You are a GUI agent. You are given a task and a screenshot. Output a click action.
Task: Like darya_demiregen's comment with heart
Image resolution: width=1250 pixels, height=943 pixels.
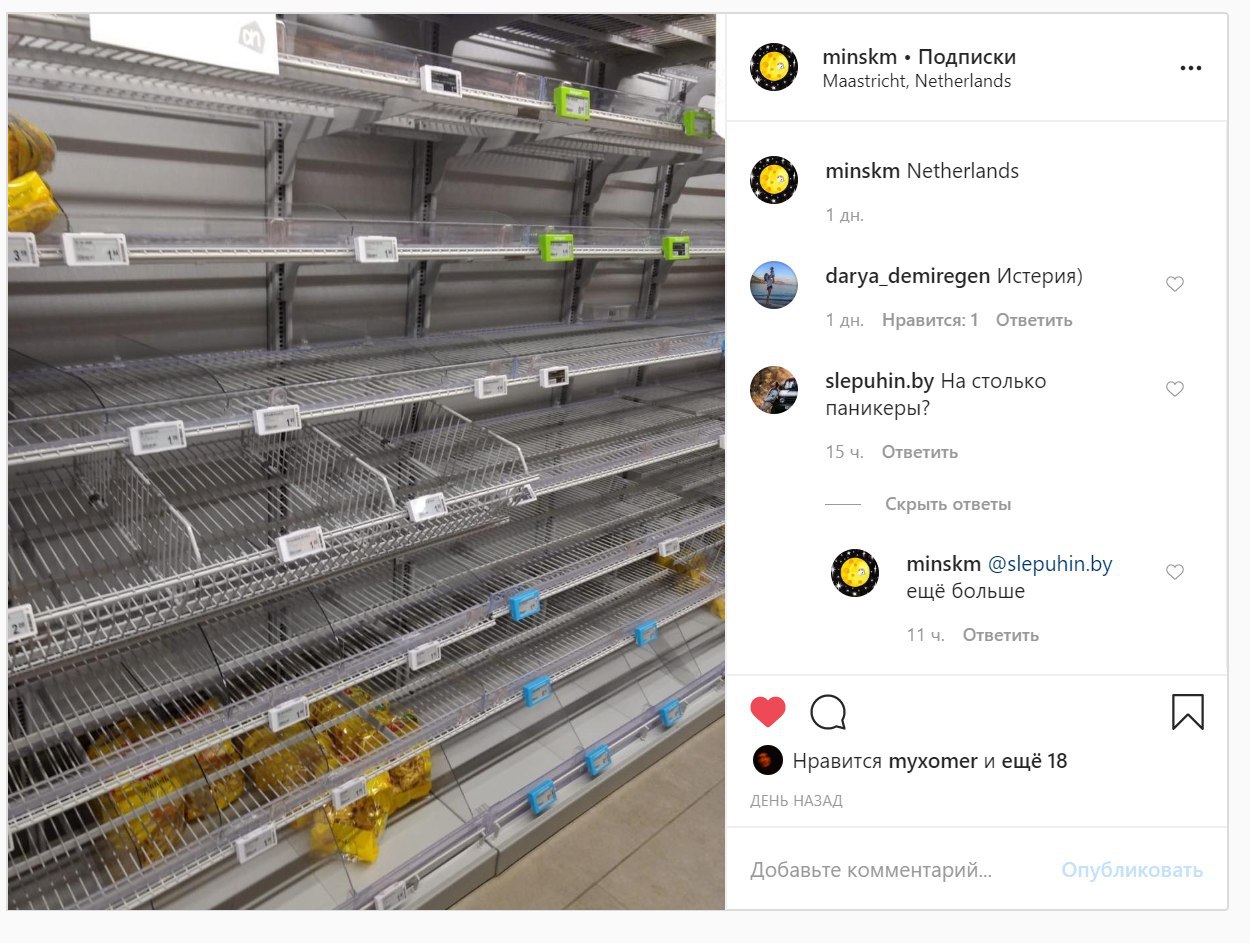1175,284
